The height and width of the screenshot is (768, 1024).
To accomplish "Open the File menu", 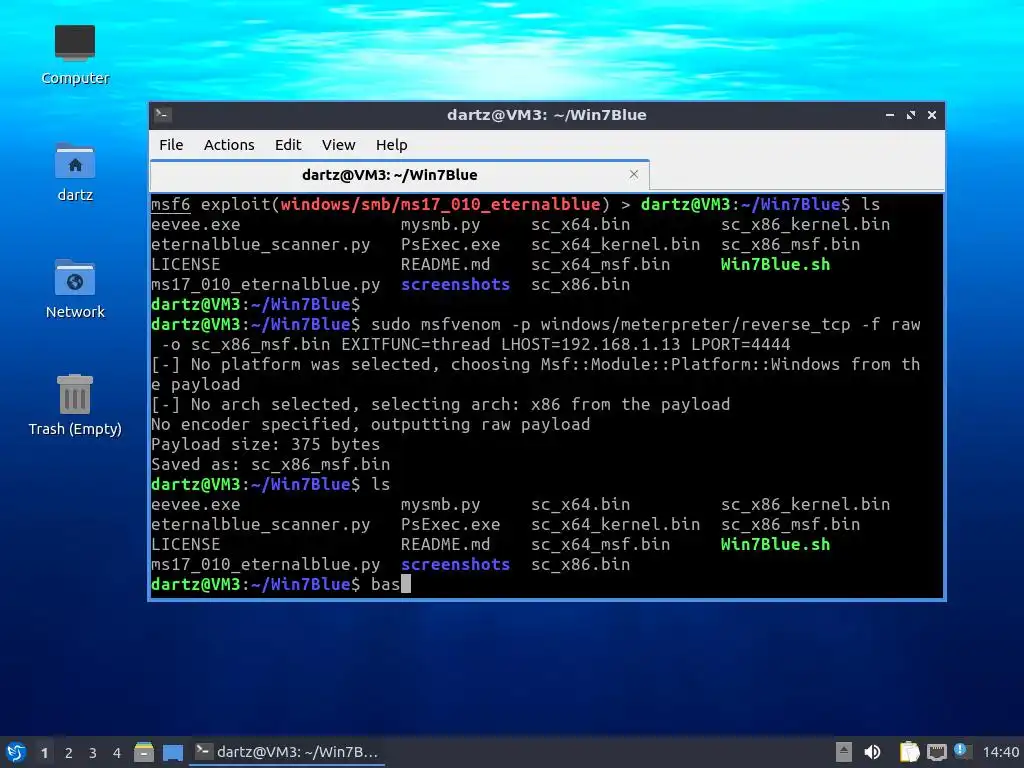I will click(171, 145).
